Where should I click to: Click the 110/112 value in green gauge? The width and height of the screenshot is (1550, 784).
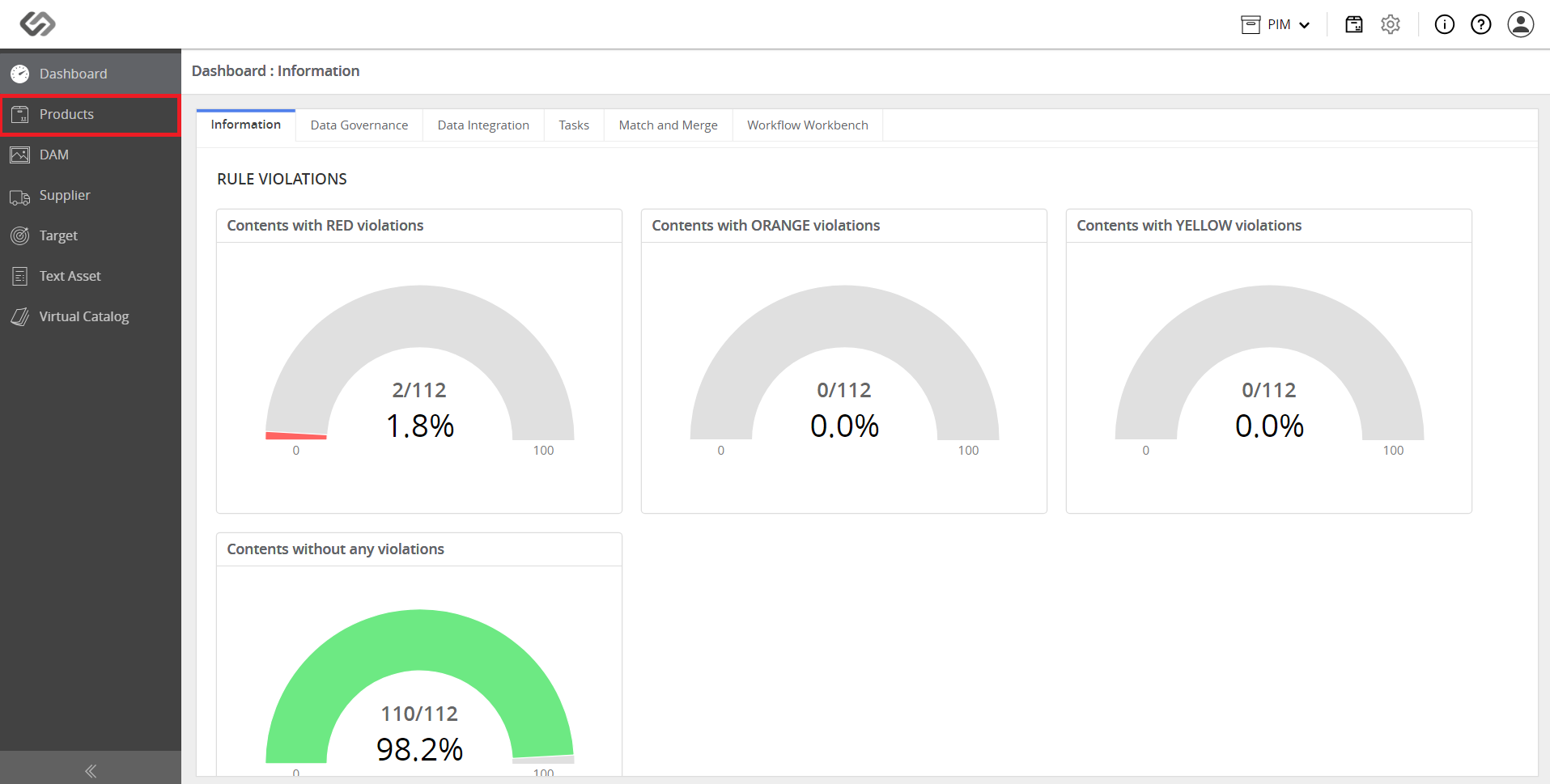(419, 714)
